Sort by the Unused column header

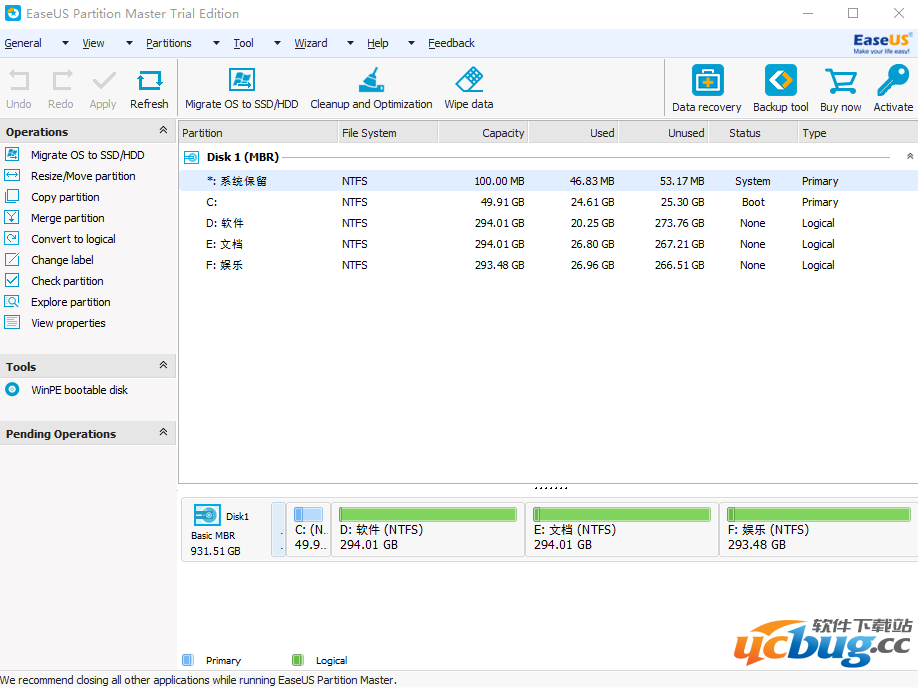(663, 133)
